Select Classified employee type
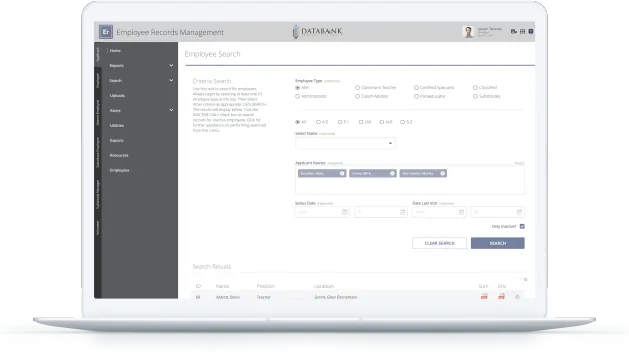This screenshot has width=629, height=361. click(x=475, y=87)
